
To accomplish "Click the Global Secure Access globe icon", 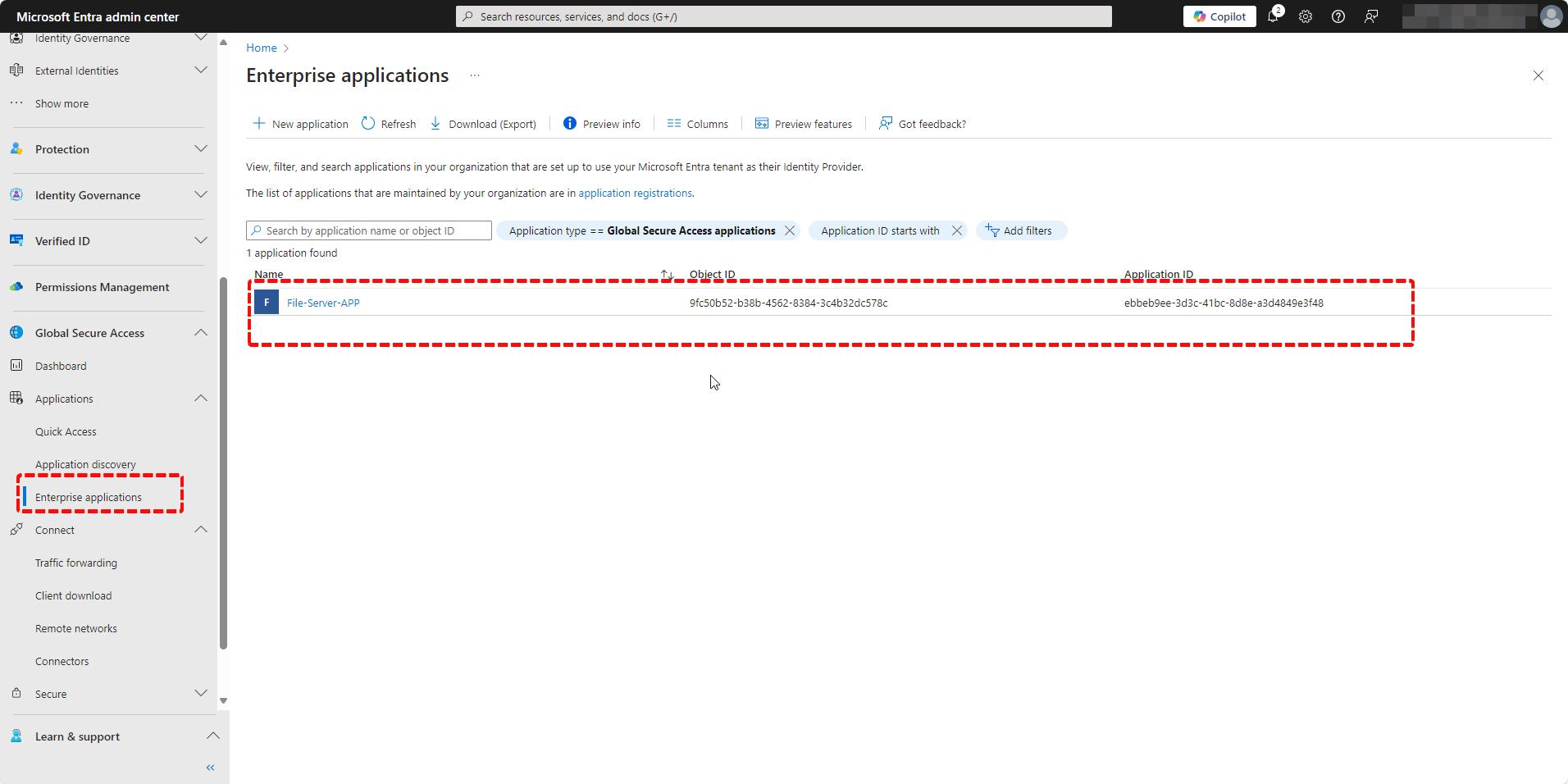I will pos(16,333).
